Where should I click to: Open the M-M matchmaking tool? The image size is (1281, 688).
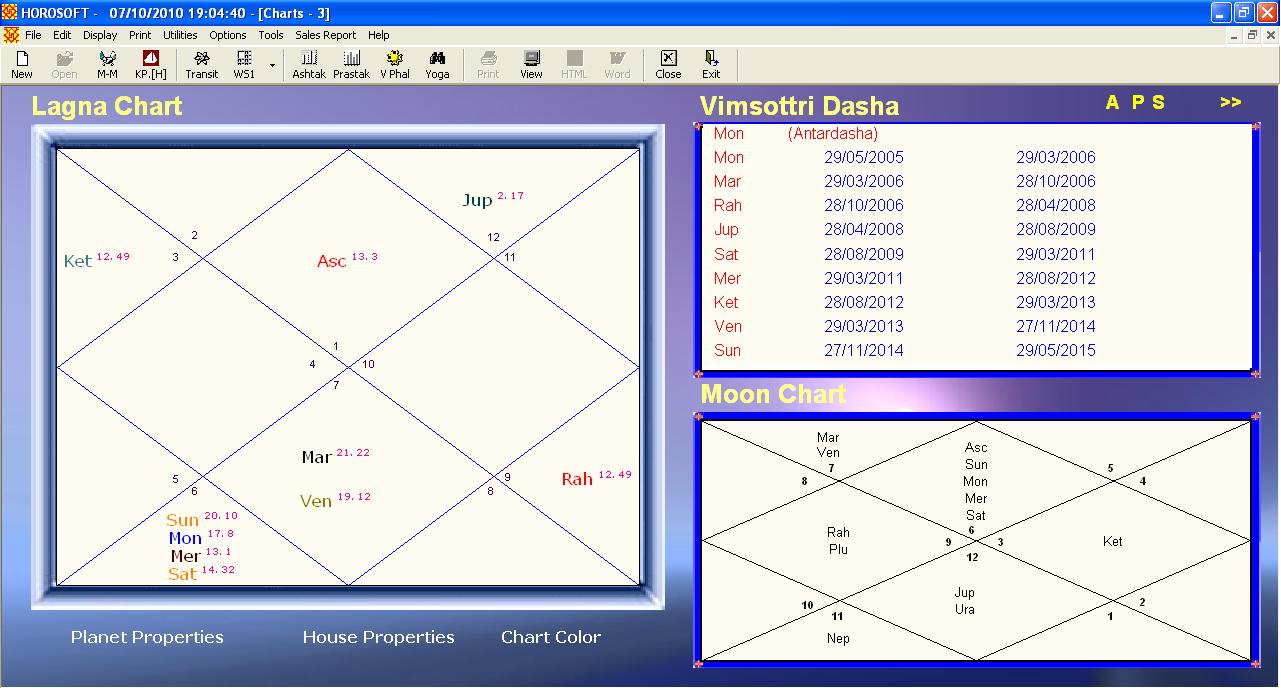point(107,65)
